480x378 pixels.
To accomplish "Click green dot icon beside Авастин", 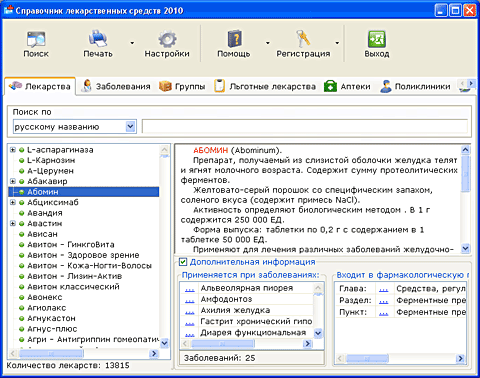I will pos(21,223).
